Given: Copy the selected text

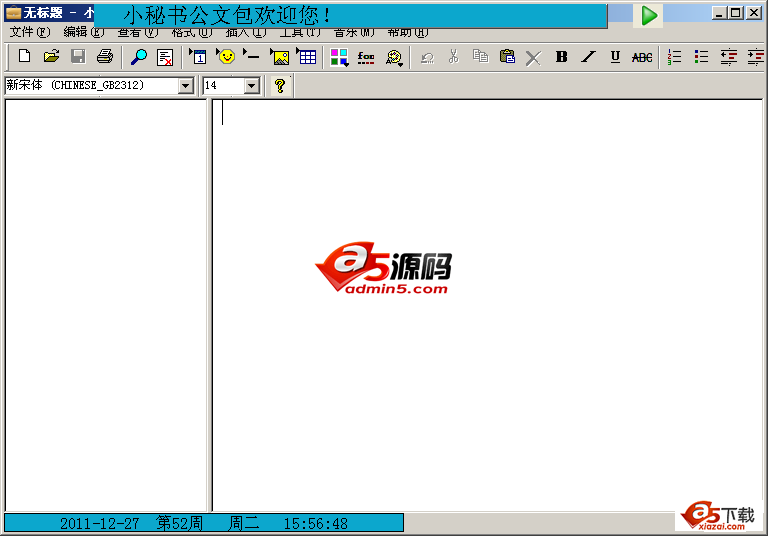Looking at the screenshot, I should [480, 57].
